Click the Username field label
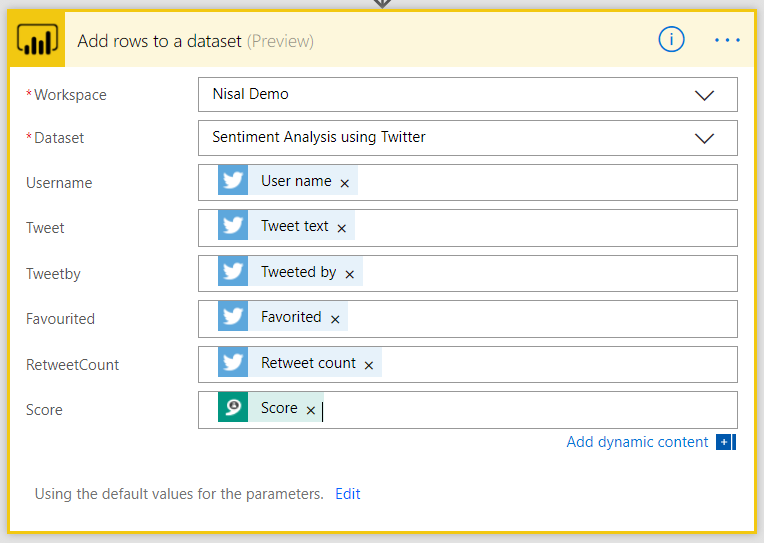 (x=59, y=183)
